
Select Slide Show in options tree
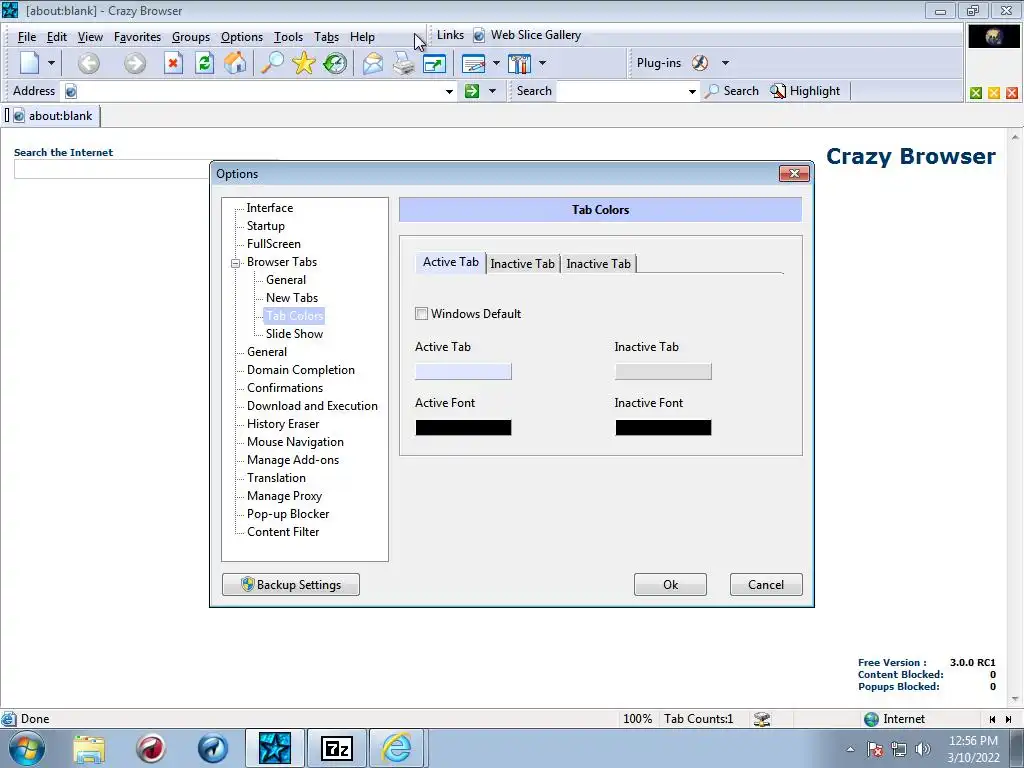click(x=294, y=334)
